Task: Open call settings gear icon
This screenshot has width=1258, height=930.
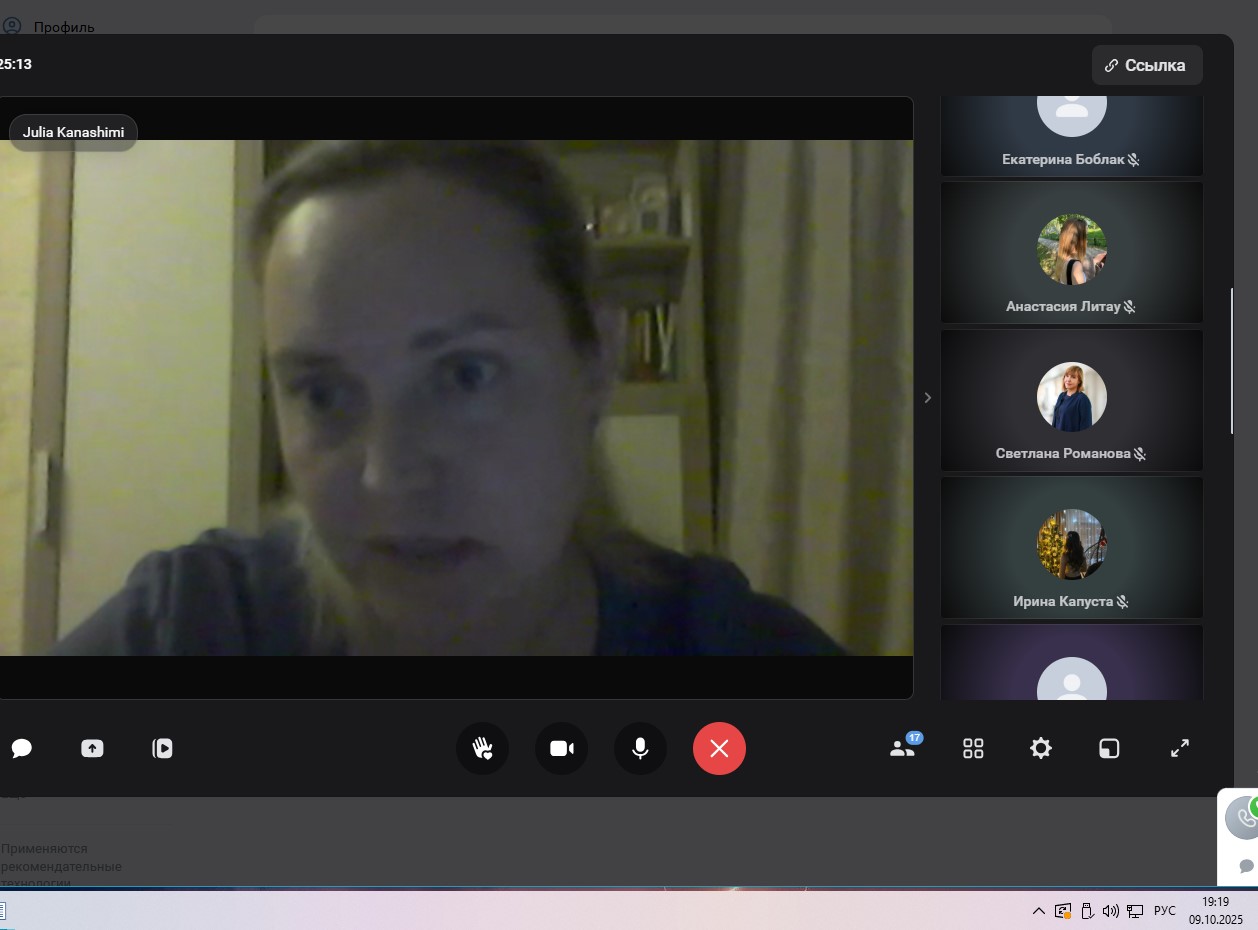Action: point(1041,748)
